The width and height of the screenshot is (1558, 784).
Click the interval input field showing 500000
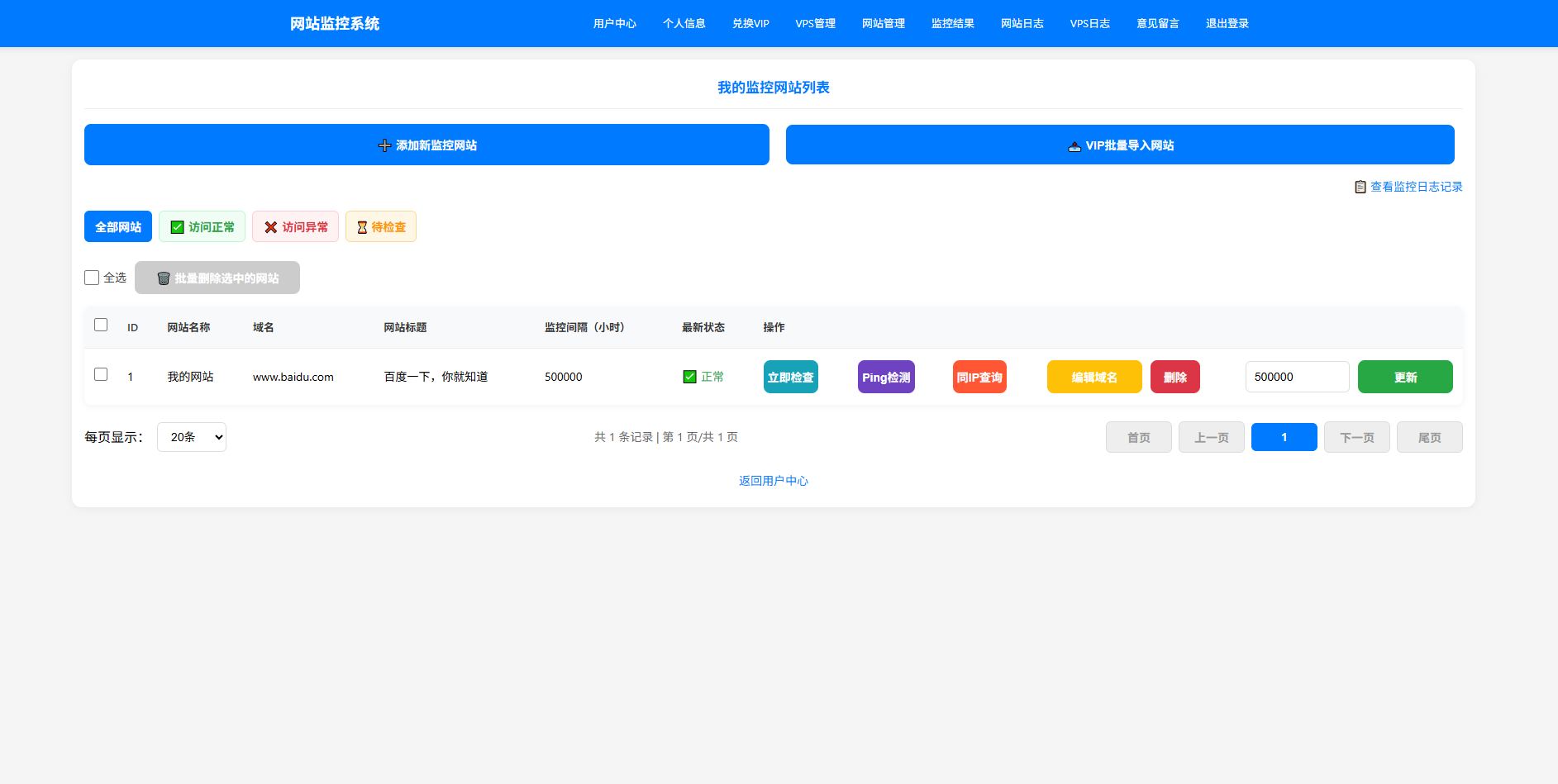click(1296, 377)
